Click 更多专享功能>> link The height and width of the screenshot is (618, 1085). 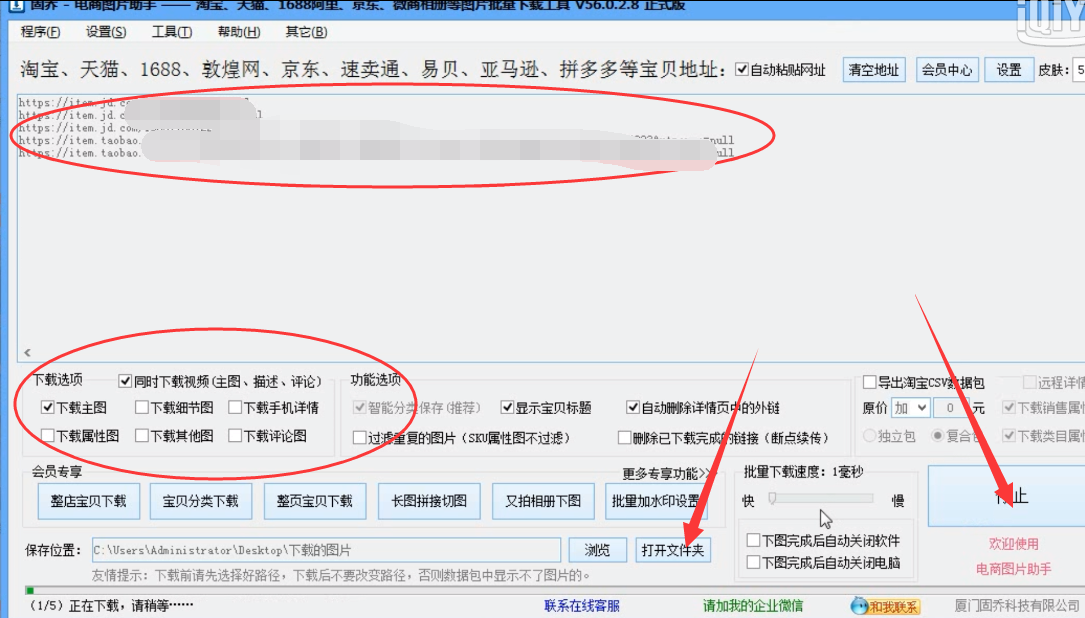click(x=666, y=473)
